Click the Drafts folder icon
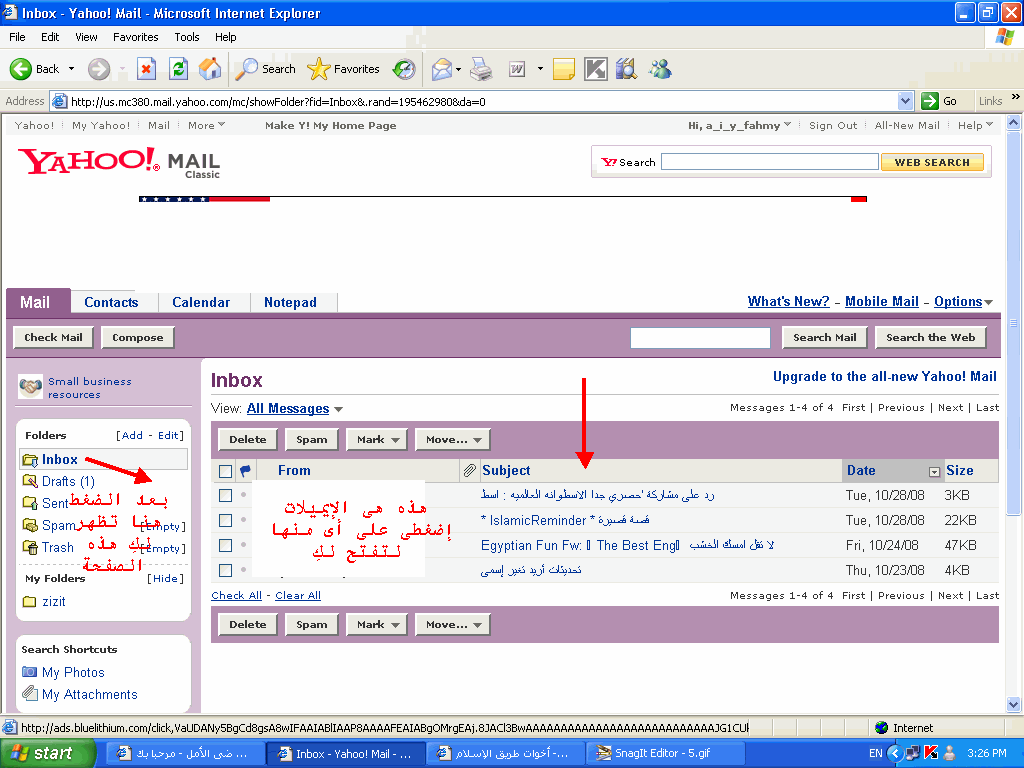Image resolution: width=1024 pixels, height=768 pixels. click(x=30, y=481)
